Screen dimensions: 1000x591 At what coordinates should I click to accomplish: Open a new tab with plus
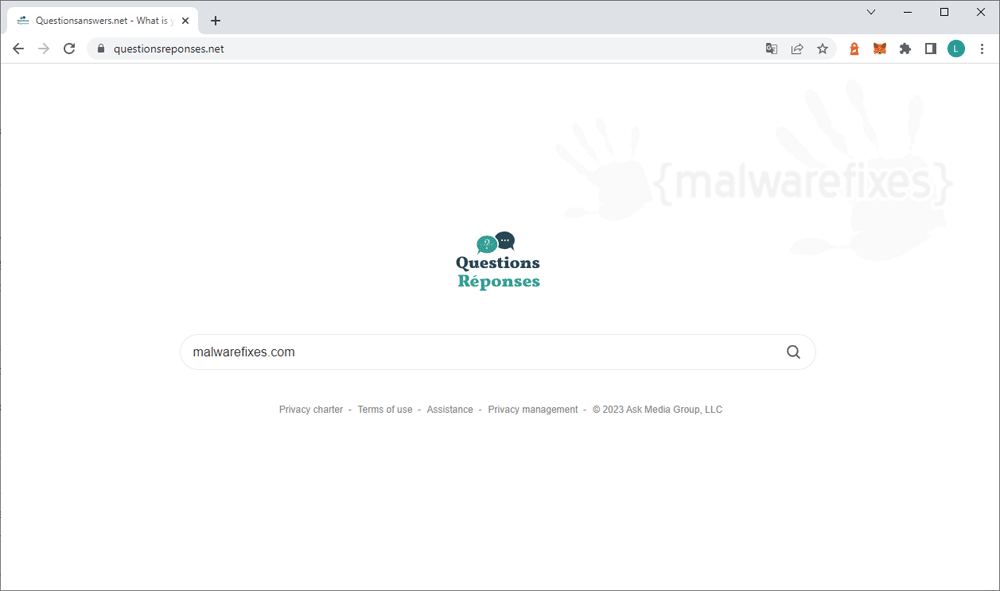click(216, 20)
